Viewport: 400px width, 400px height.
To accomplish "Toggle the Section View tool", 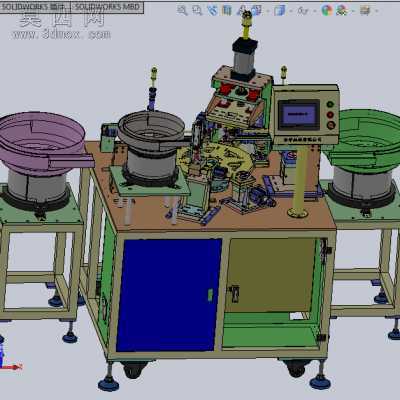I will click(x=227, y=10).
